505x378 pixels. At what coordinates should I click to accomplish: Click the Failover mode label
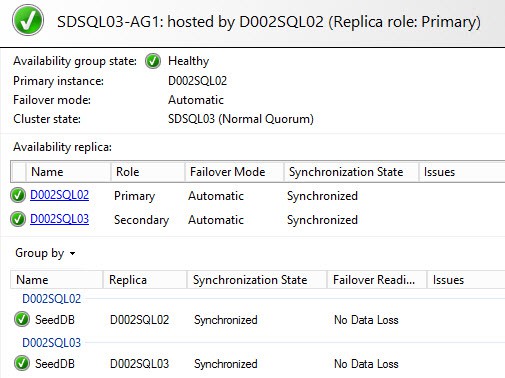52,100
